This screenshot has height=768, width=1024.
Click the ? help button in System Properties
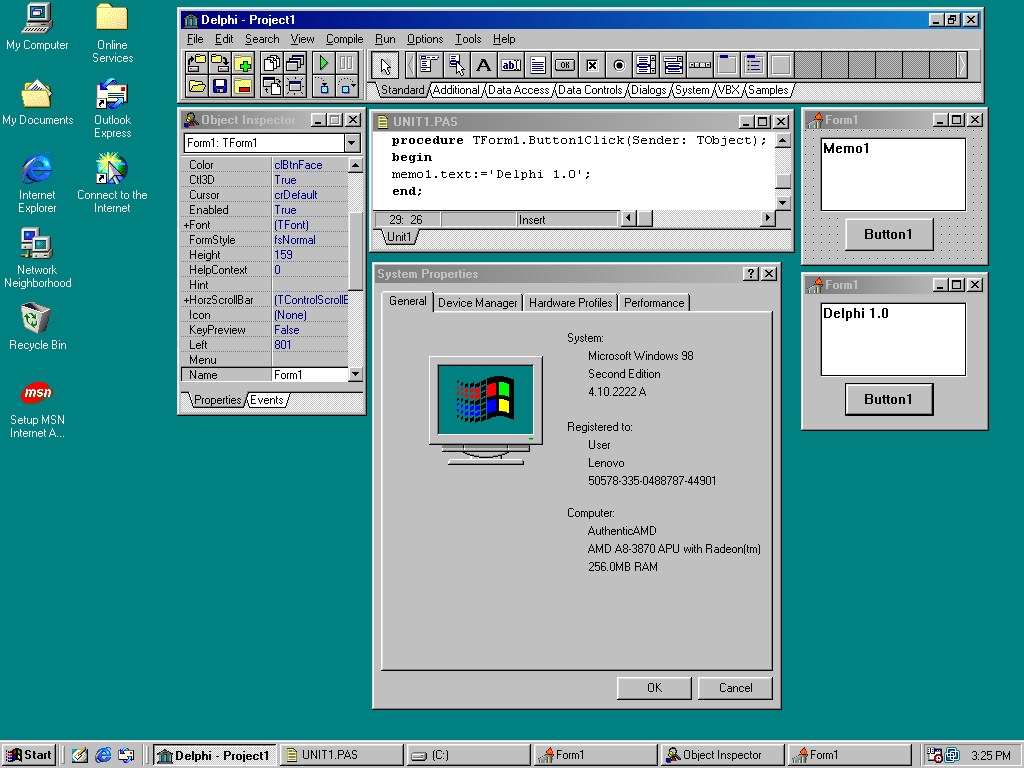pos(750,274)
